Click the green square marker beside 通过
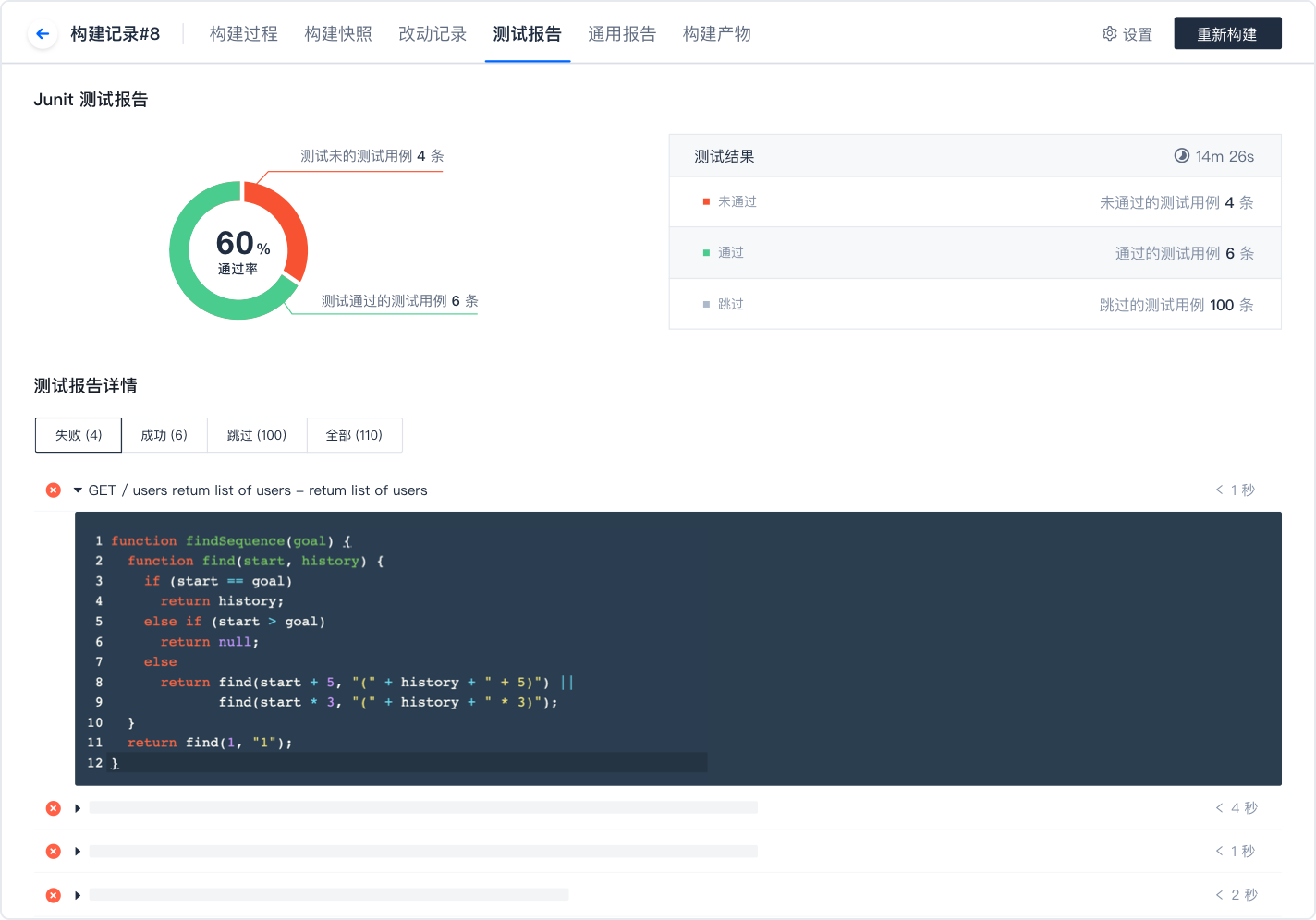 (706, 253)
